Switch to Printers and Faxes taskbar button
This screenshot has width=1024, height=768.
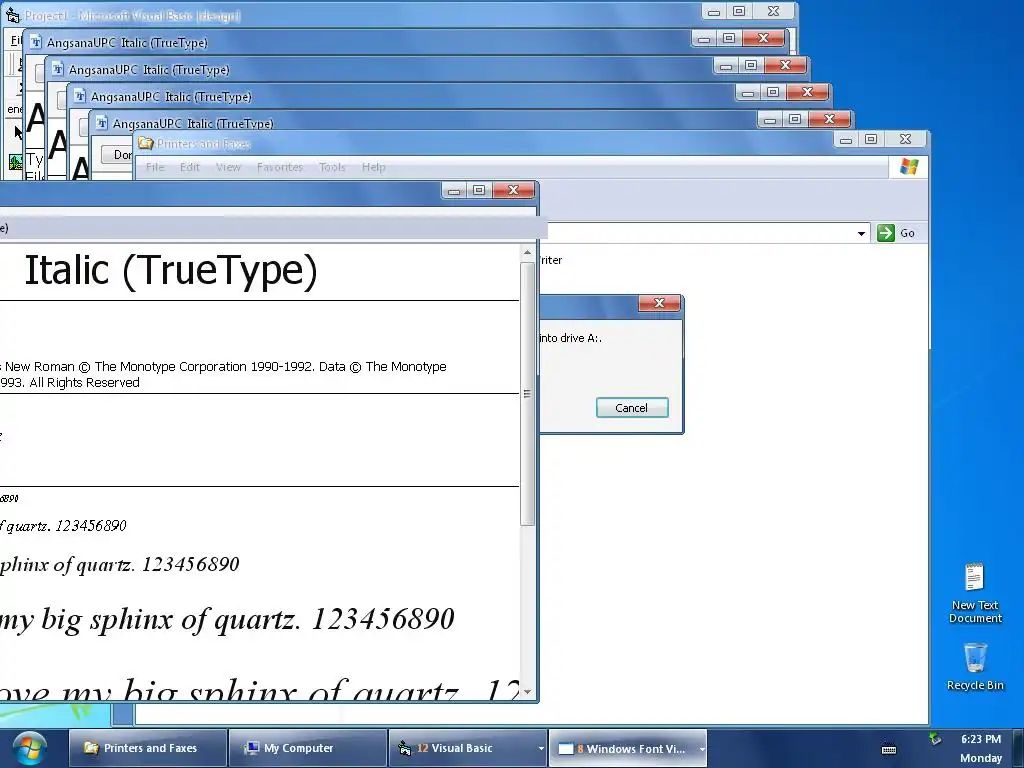(148, 748)
